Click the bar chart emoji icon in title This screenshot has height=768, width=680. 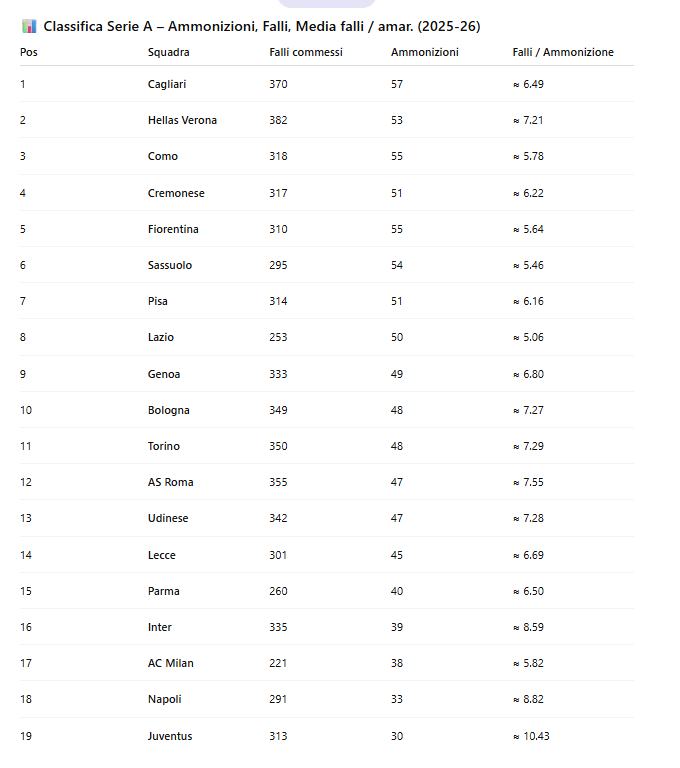(x=28, y=27)
